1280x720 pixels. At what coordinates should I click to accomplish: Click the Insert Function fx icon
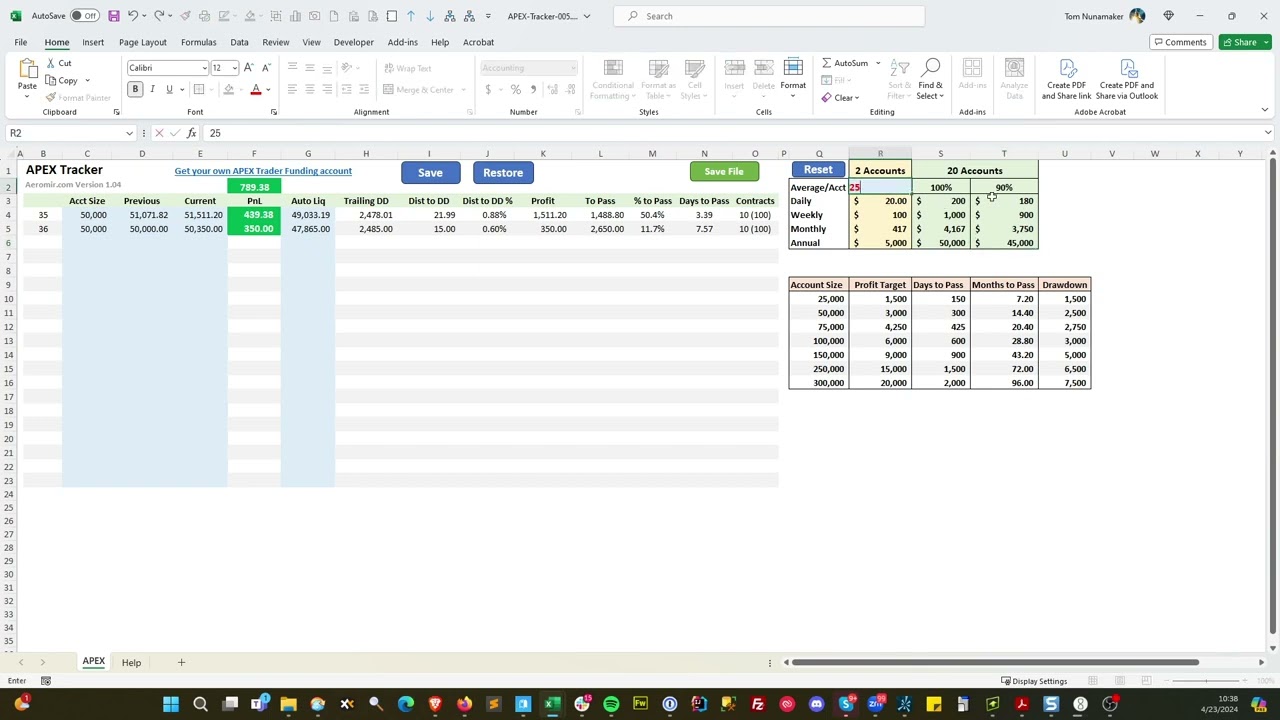point(191,133)
